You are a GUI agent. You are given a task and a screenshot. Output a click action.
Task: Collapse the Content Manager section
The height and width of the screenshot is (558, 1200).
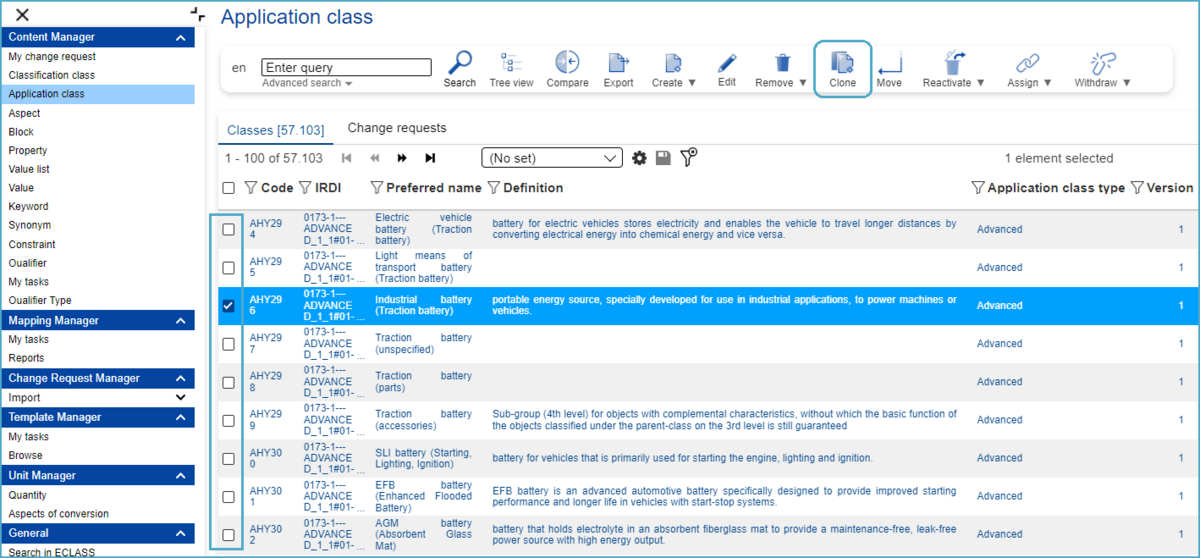coord(181,37)
